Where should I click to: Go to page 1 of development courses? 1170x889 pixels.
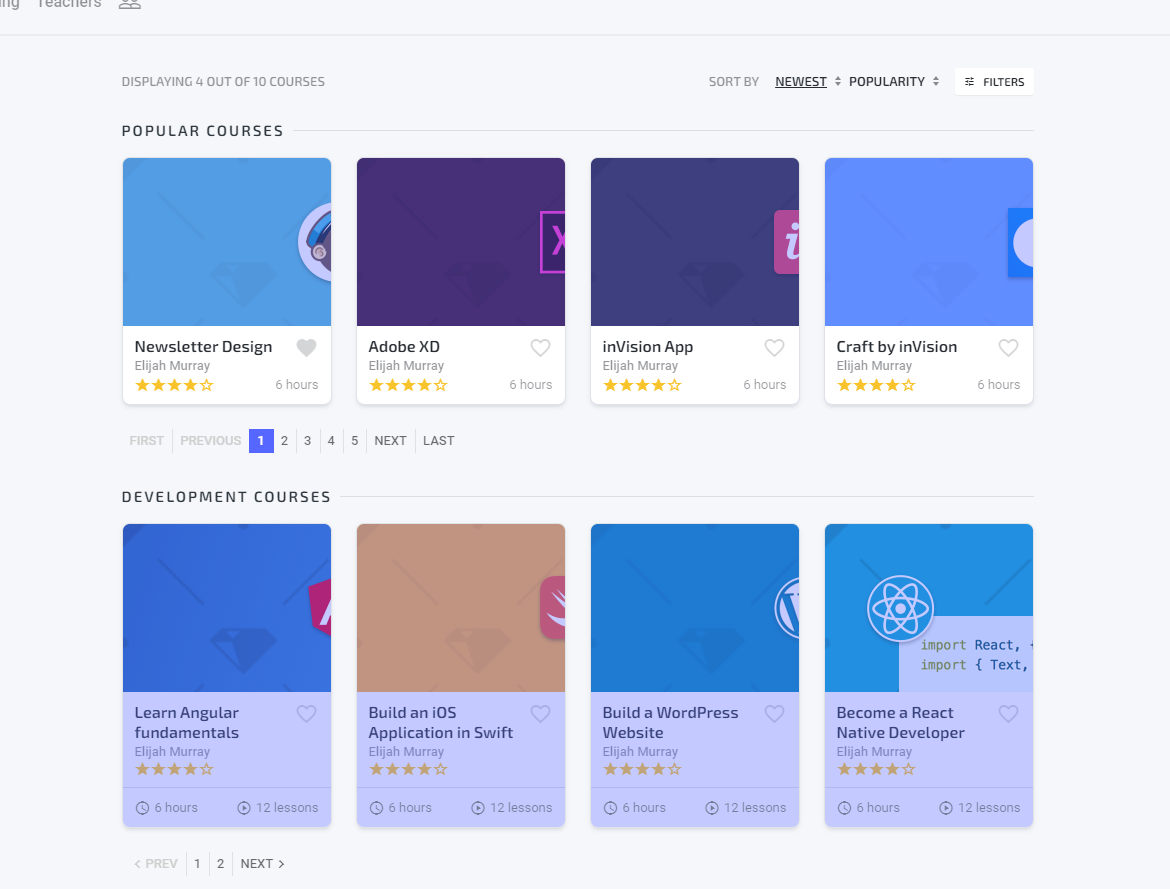197,864
